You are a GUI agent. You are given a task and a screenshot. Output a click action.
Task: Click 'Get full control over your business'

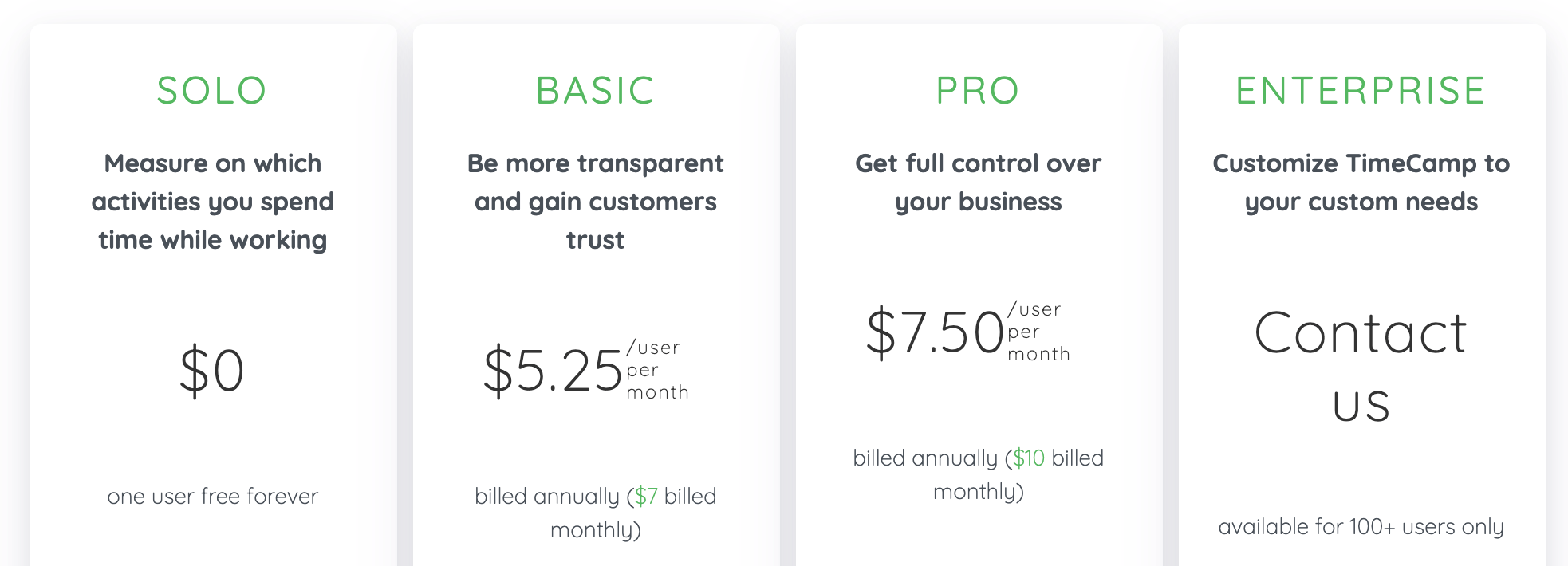coord(979,183)
